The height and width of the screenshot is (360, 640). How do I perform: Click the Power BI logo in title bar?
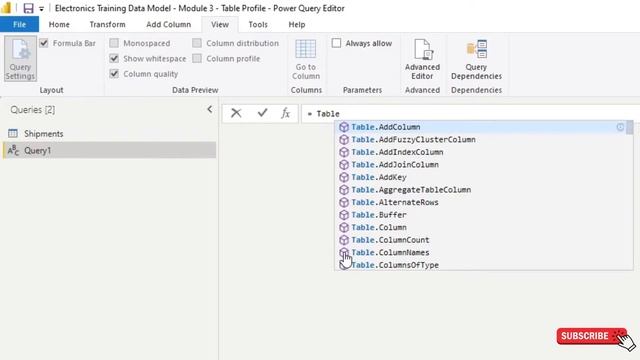(6, 8)
